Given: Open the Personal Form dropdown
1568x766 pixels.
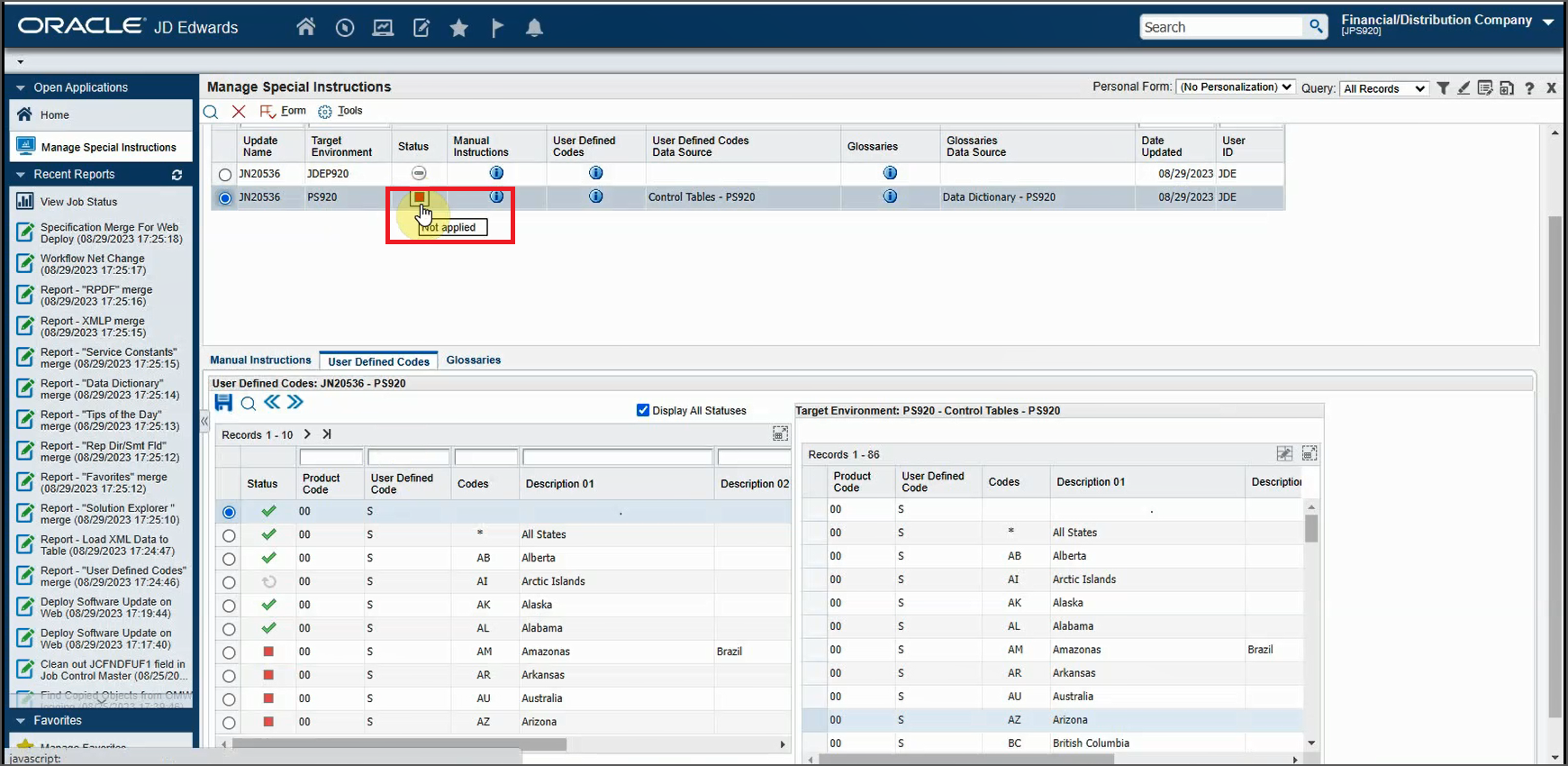Looking at the screenshot, I should [1236, 87].
